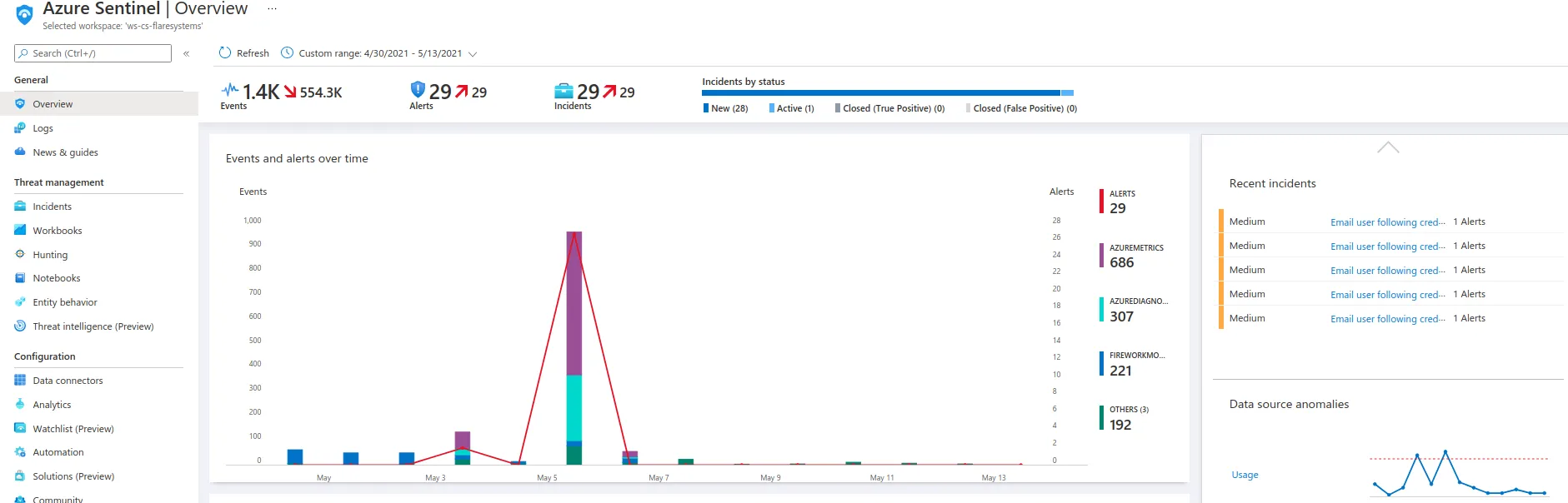1568x503 pixels.
Task: Open the Usage anomaly link
Action: [x=1245, y=475]
